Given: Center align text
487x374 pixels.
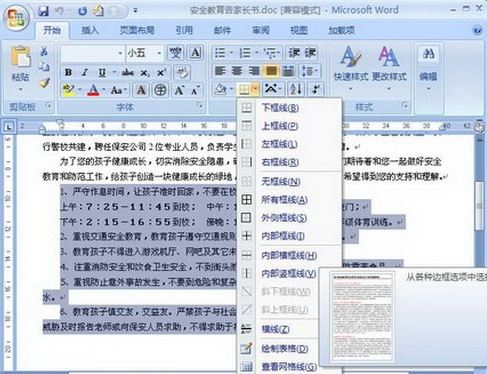Looking at the screenshot, I should click(x=237, y=71).
